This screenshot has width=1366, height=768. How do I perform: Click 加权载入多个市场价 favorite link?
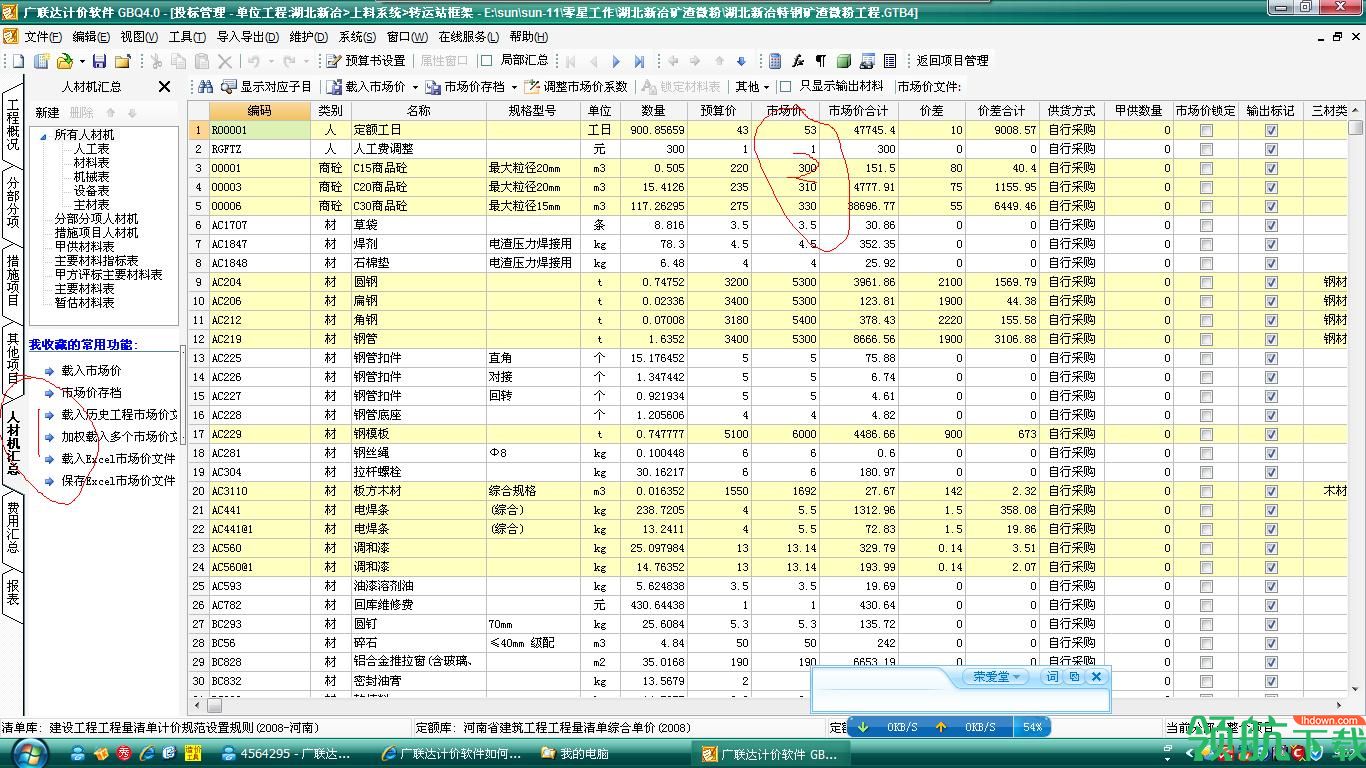[x=119, y=437]
